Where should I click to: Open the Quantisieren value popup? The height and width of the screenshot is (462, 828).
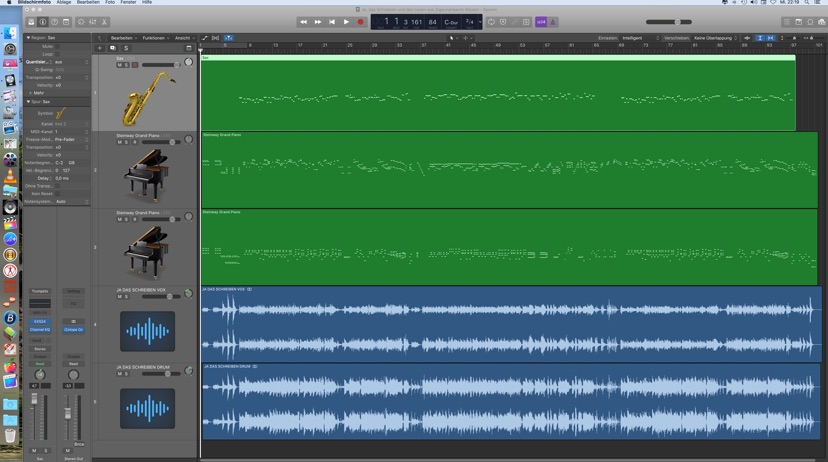coord(71,62)
